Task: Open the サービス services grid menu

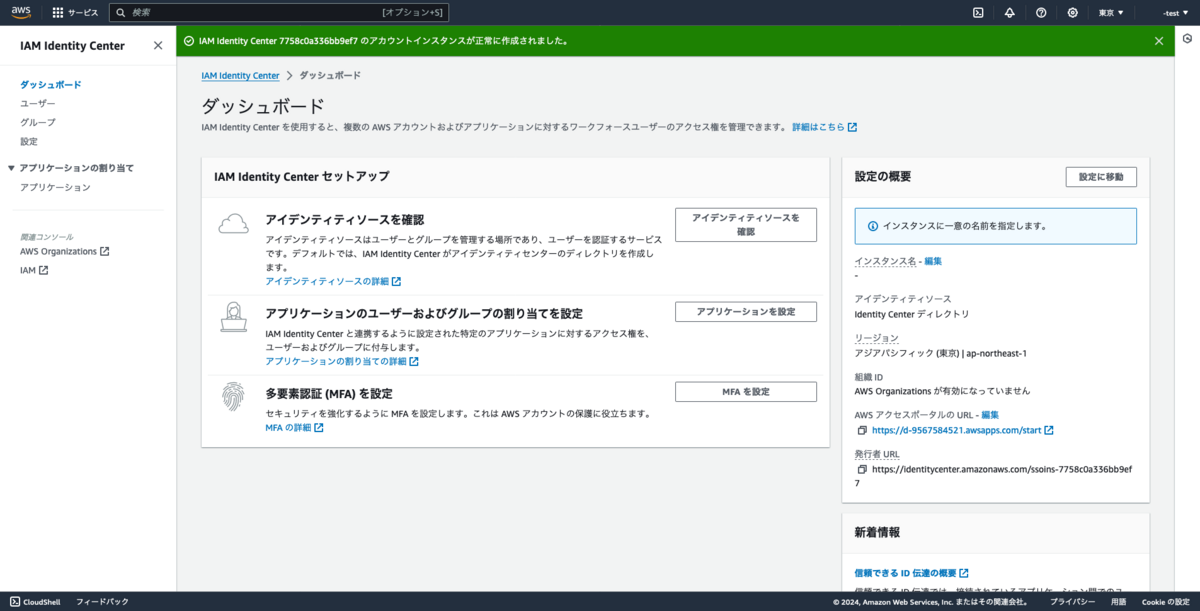Action: pyautogui.click(x=75, y=13)
